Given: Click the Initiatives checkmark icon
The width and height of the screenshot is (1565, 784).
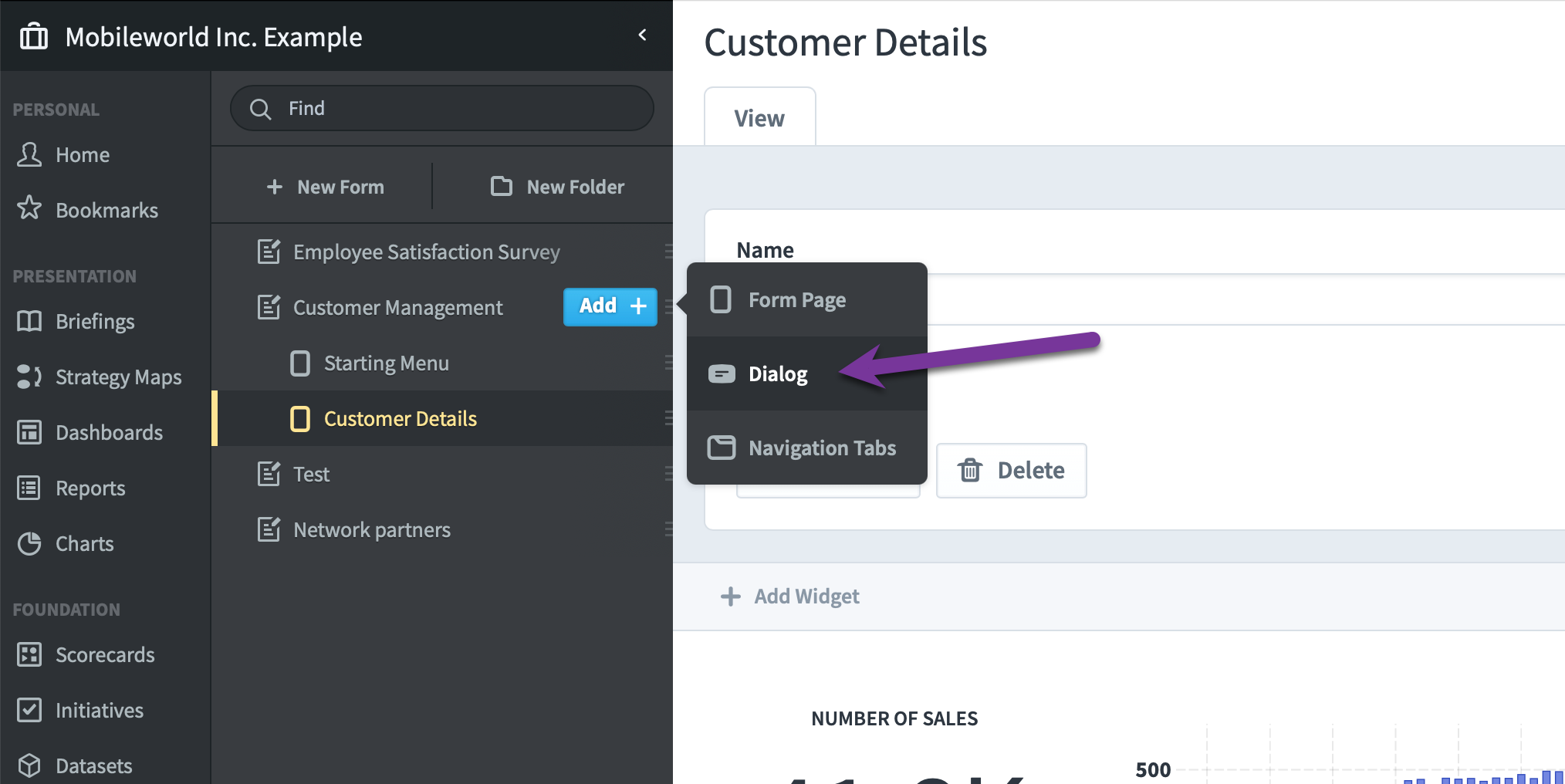Looking at the screenshot, I should [29, 710].
